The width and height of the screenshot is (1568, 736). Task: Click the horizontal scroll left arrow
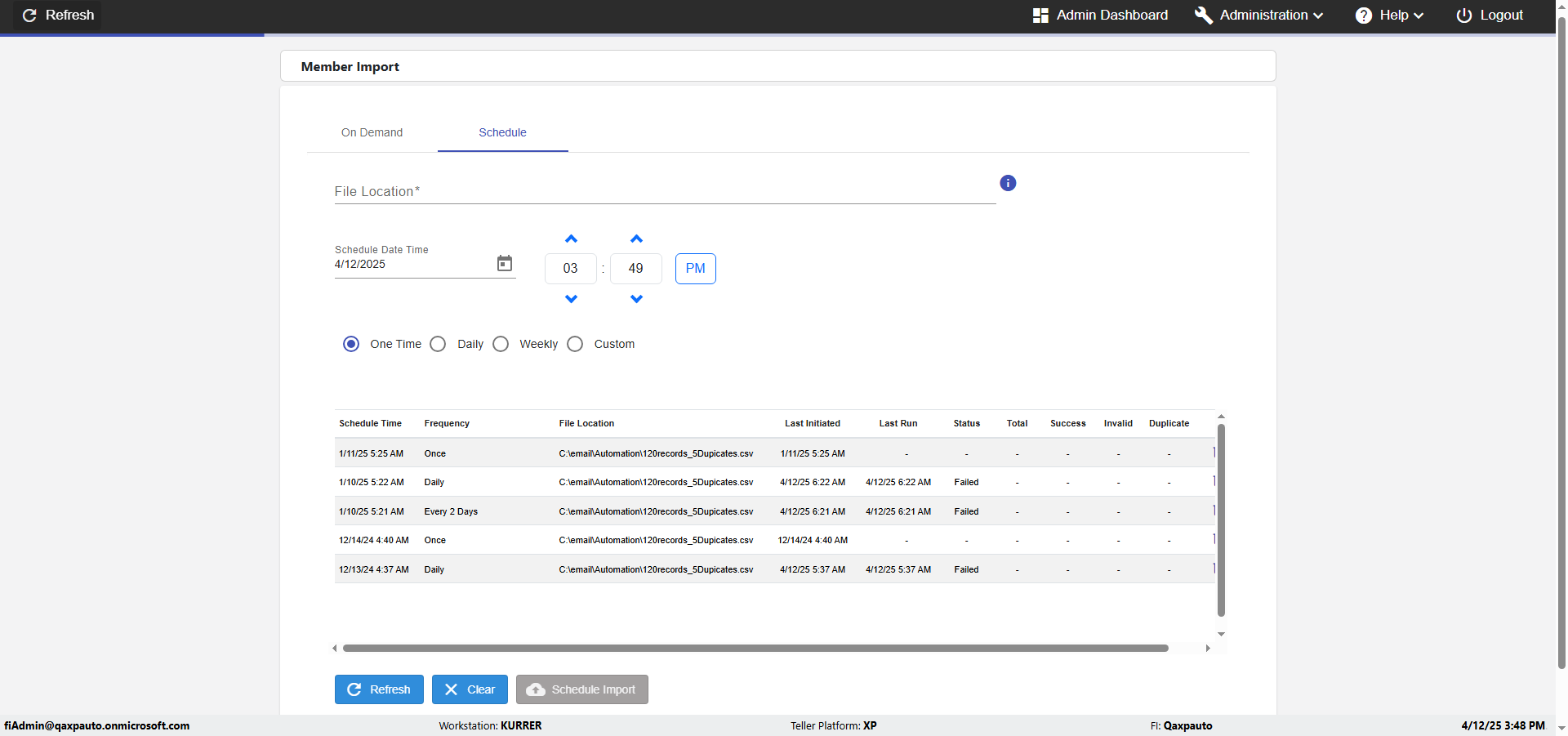tap(334, 648)
